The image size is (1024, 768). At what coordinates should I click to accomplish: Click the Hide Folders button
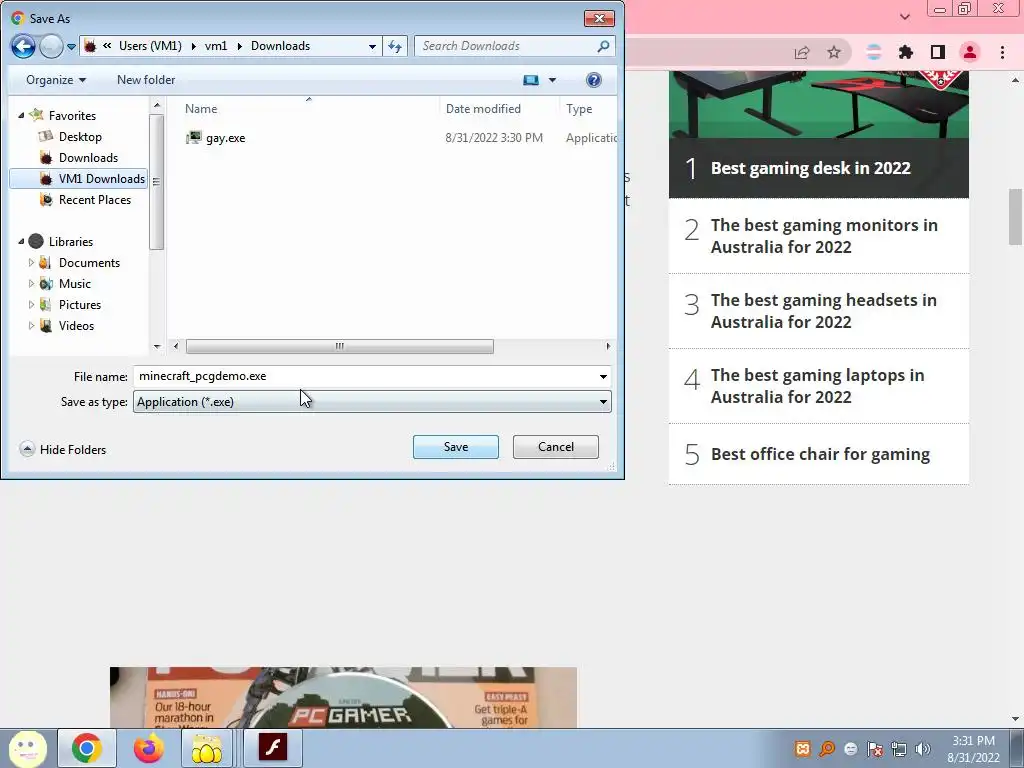pos(63,449)
